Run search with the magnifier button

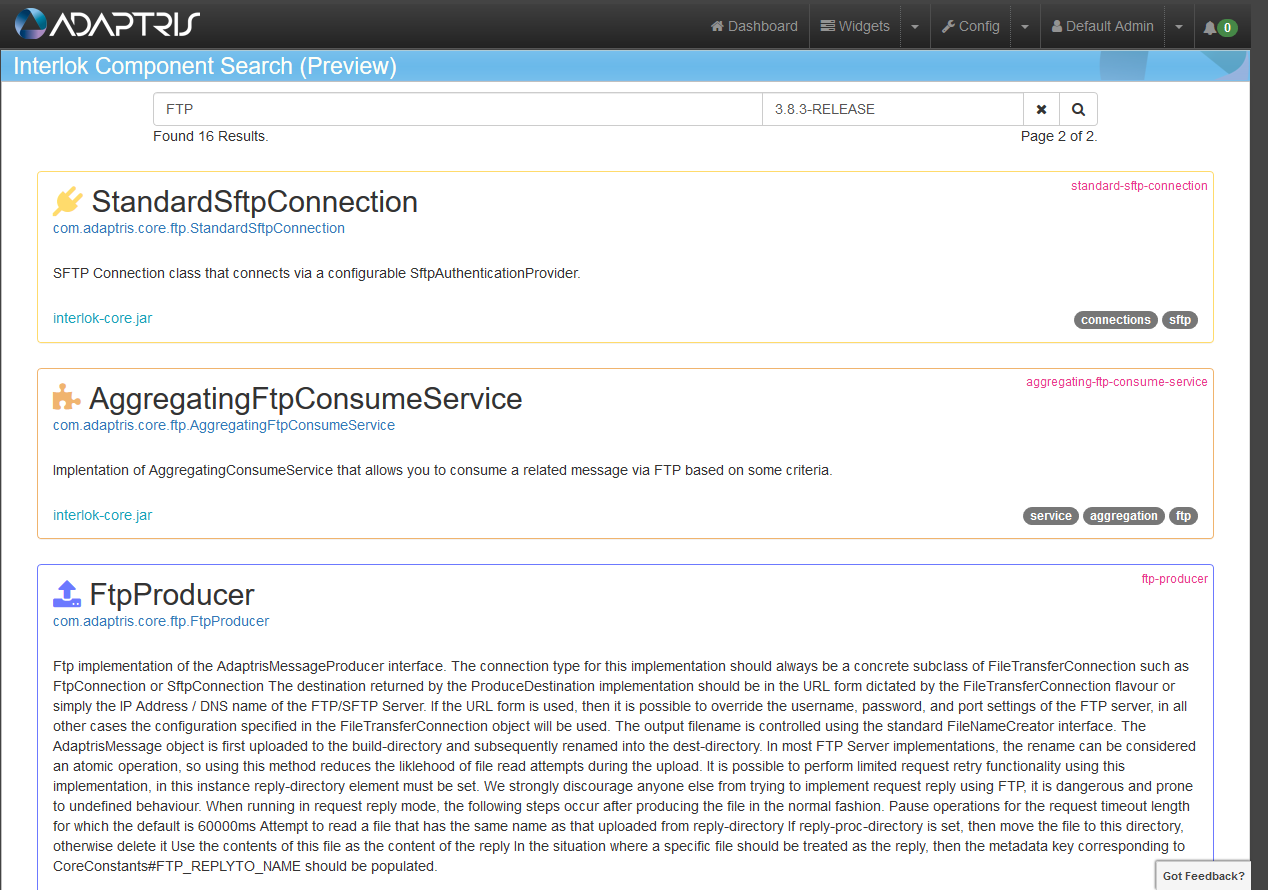1079,109
